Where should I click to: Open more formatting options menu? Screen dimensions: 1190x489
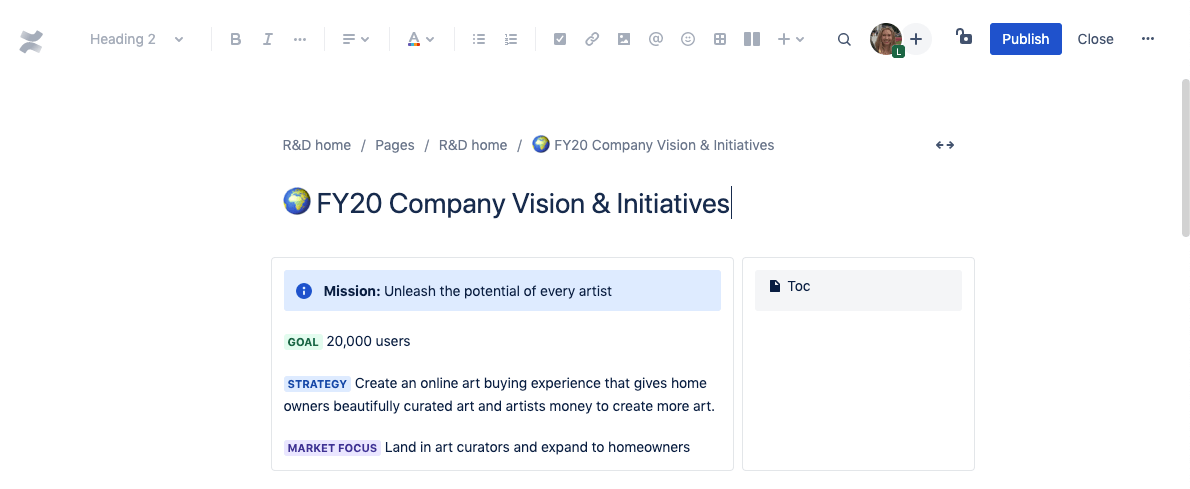300,39
